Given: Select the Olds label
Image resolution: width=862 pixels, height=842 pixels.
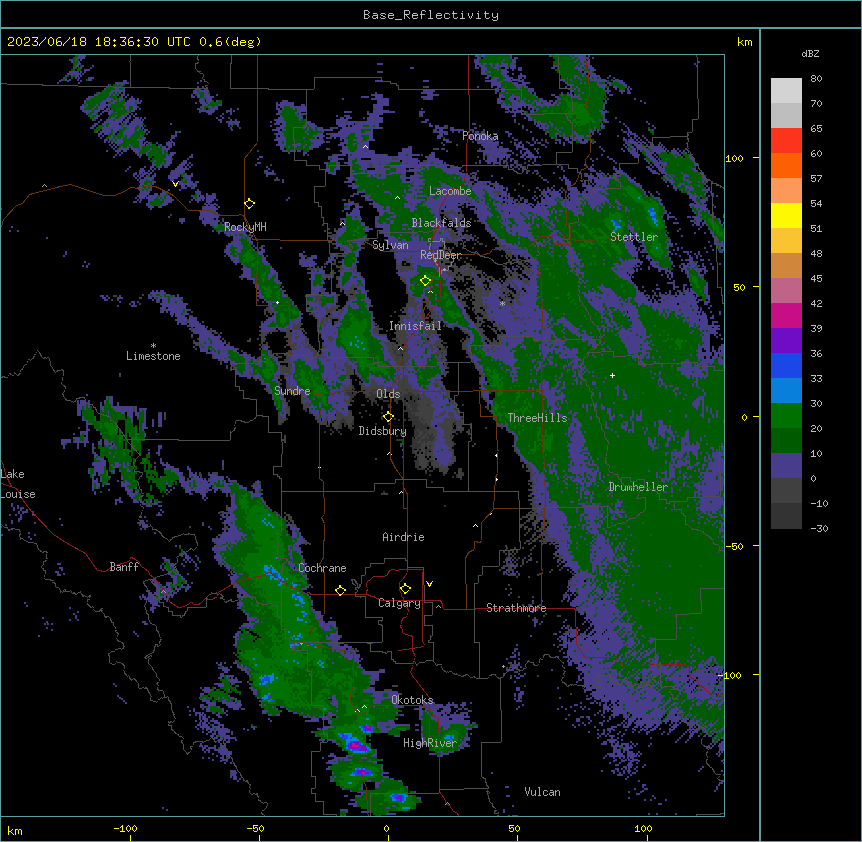Looking at the screenshot, I should pos(388,394).
